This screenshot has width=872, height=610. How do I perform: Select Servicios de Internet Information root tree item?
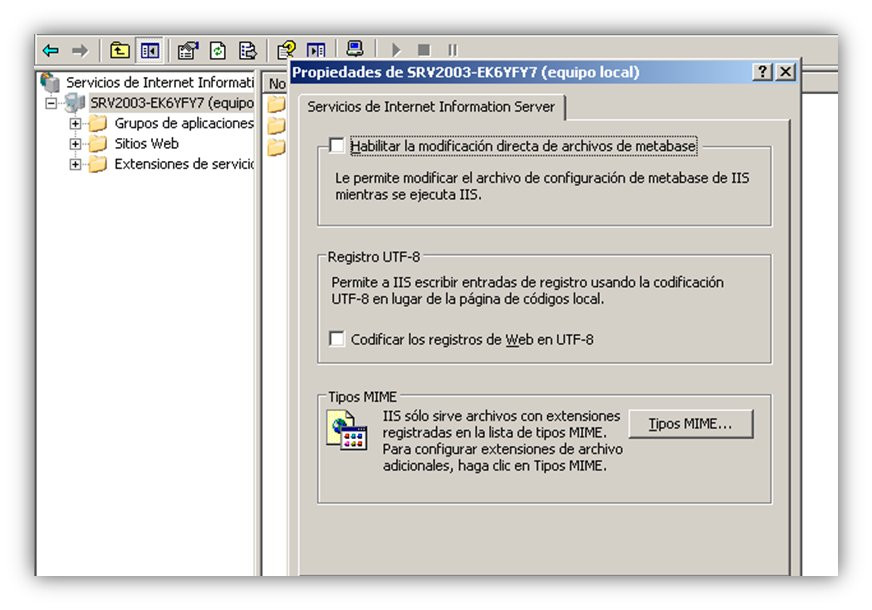pos(160,82)
